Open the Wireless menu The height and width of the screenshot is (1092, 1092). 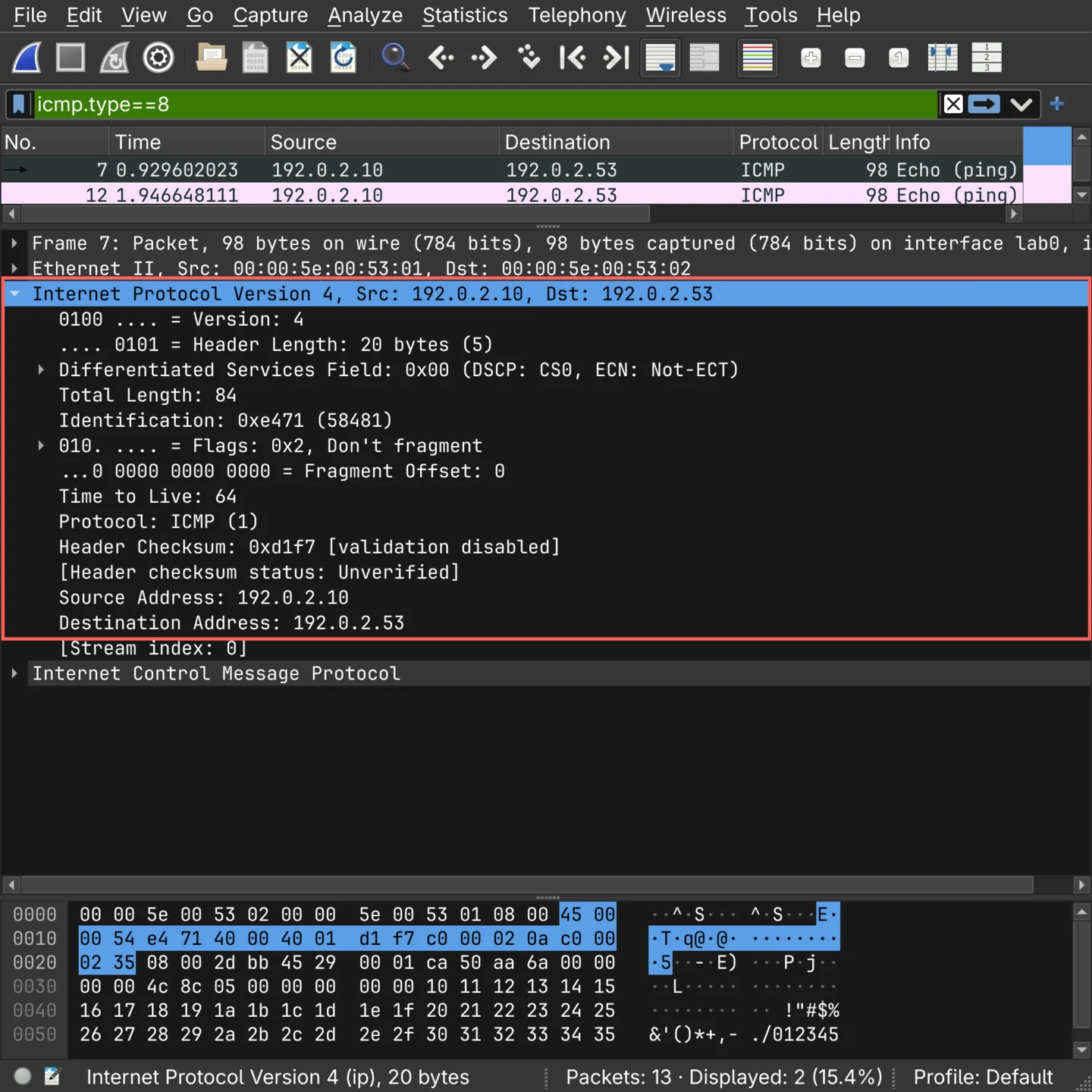pos(686,15)
